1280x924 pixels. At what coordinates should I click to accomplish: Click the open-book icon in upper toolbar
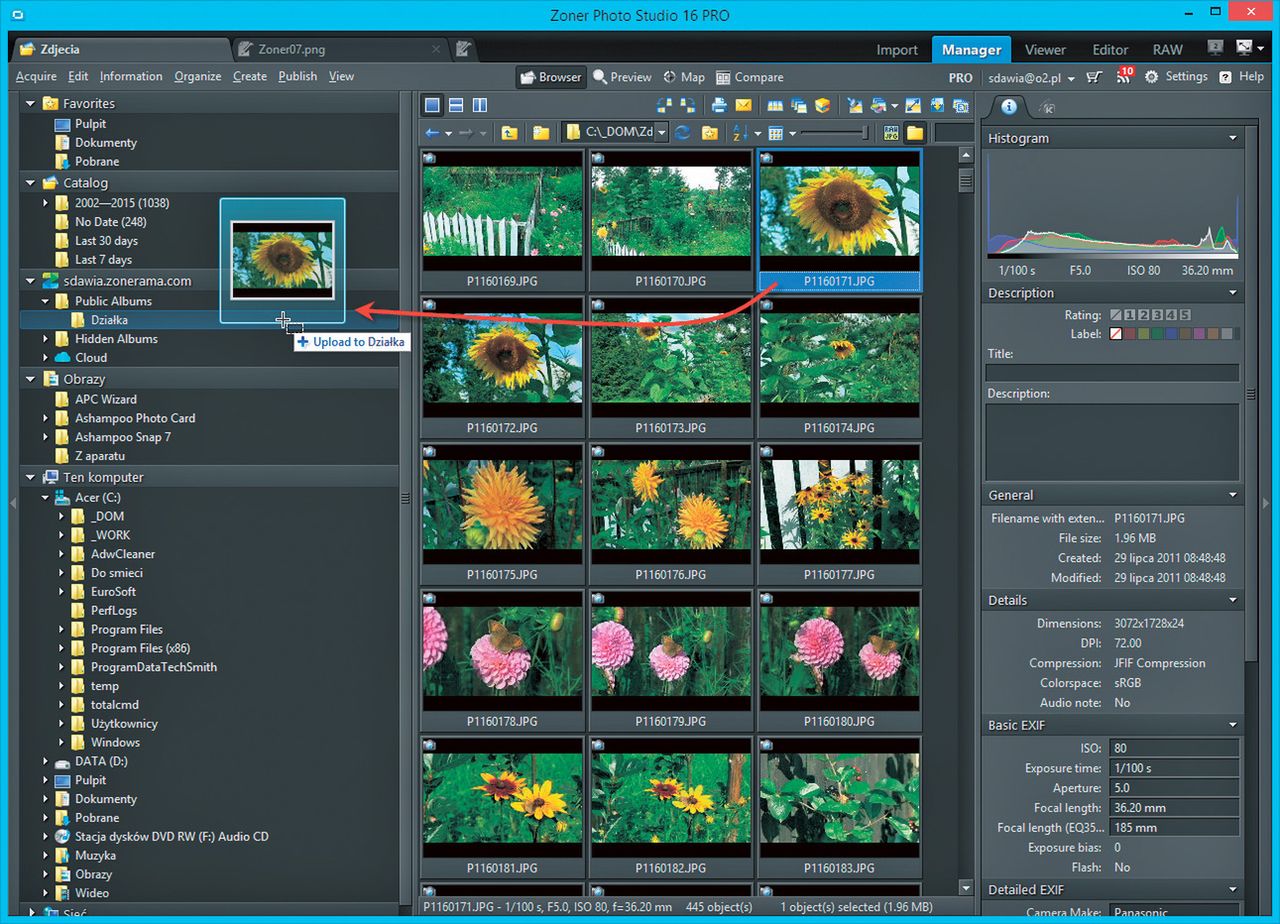tap(775, 105)
